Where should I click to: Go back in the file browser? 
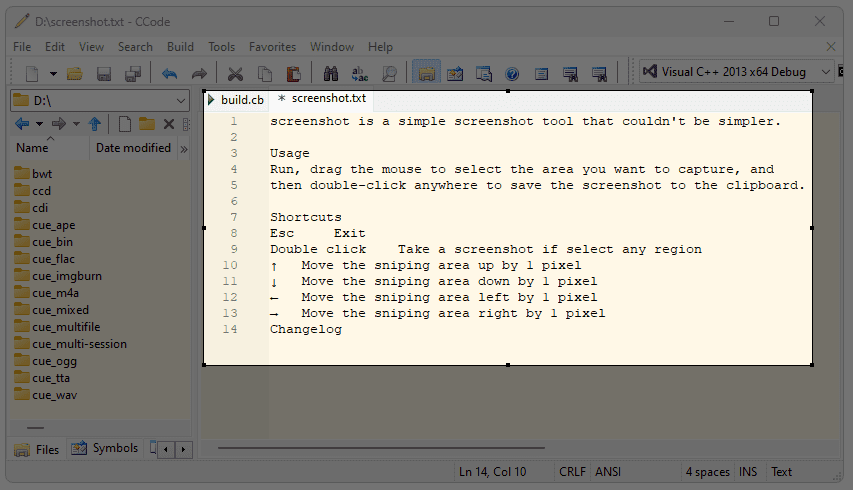coord(22,124)
